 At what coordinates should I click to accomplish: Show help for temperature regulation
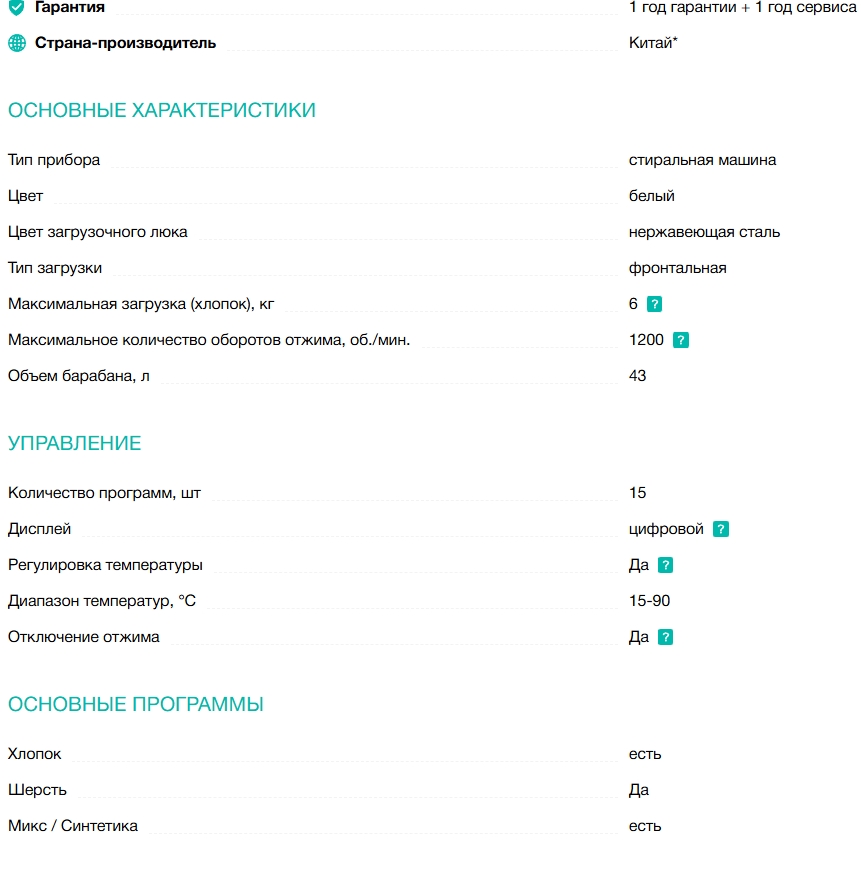point(666,565)
